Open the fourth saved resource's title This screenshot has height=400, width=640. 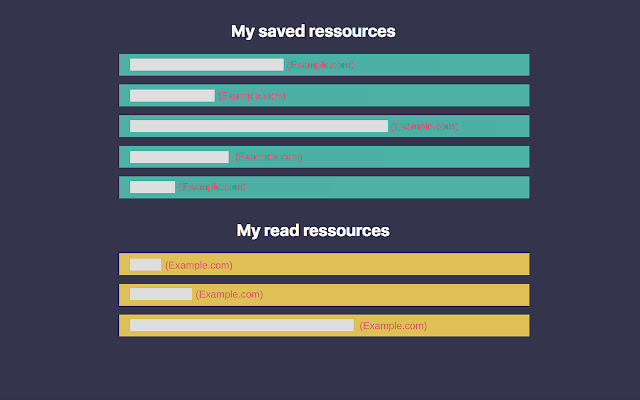click(x=179, y=157)
